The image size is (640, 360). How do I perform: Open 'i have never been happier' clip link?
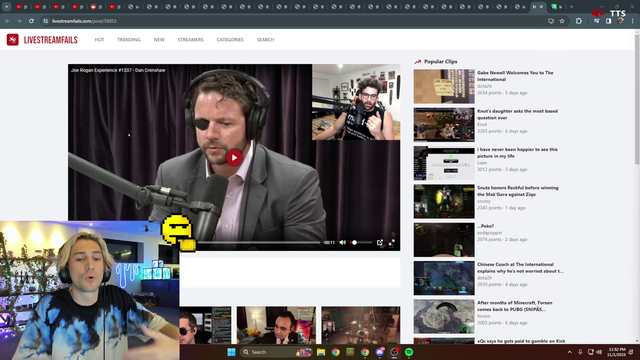(x=517, y=153)
